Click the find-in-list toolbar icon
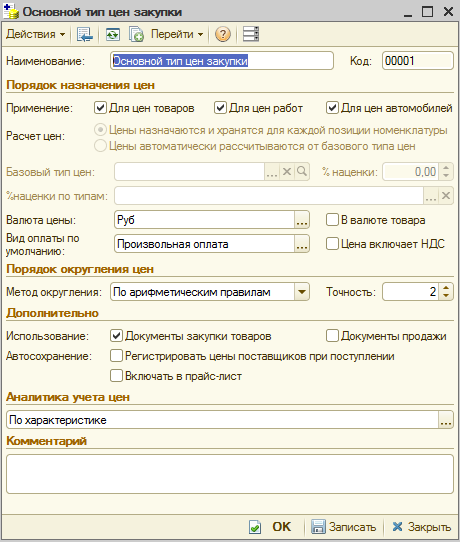This screenshot has width=460, height=542. point(85,34)
